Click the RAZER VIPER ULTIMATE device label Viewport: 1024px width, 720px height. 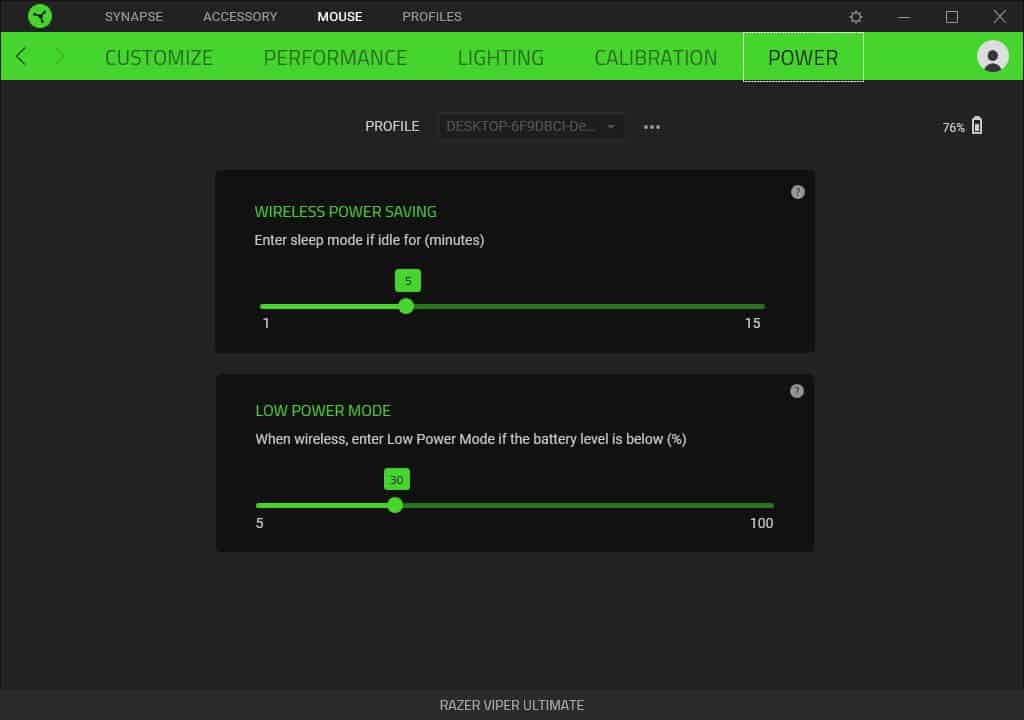512,704
